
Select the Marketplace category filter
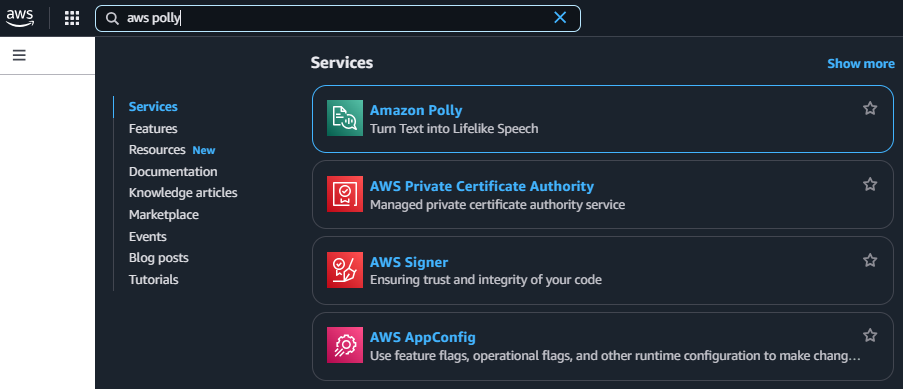pos(164,214)
